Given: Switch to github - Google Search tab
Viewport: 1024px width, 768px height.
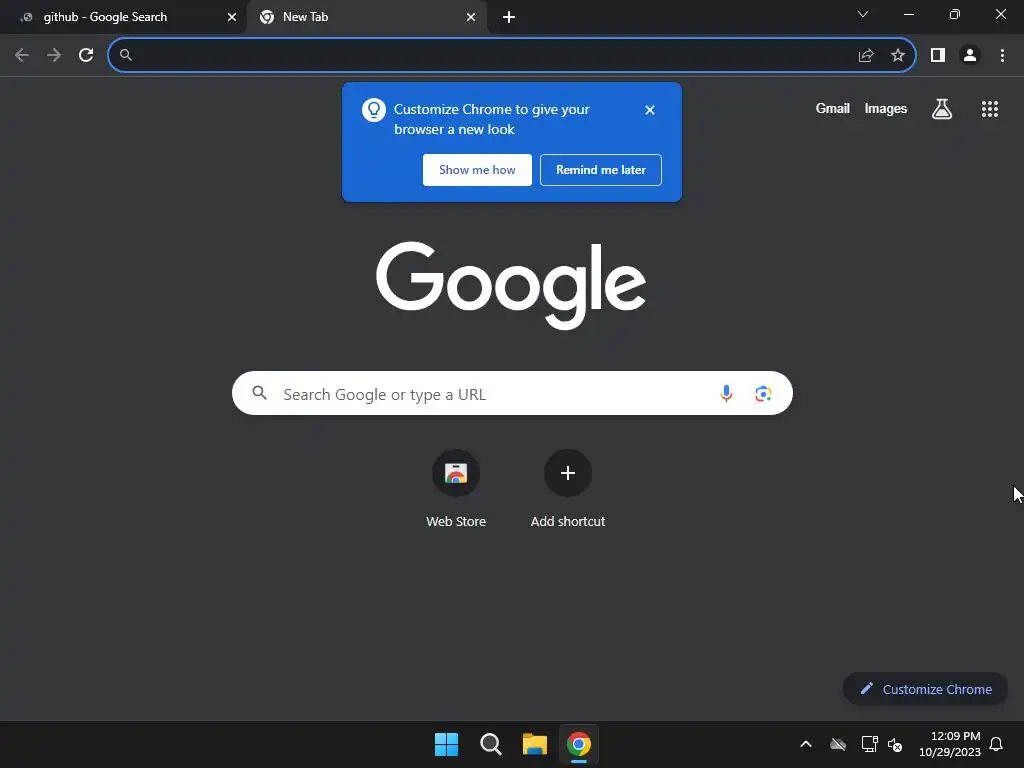Looking at the screenshot, I should 123,17.
